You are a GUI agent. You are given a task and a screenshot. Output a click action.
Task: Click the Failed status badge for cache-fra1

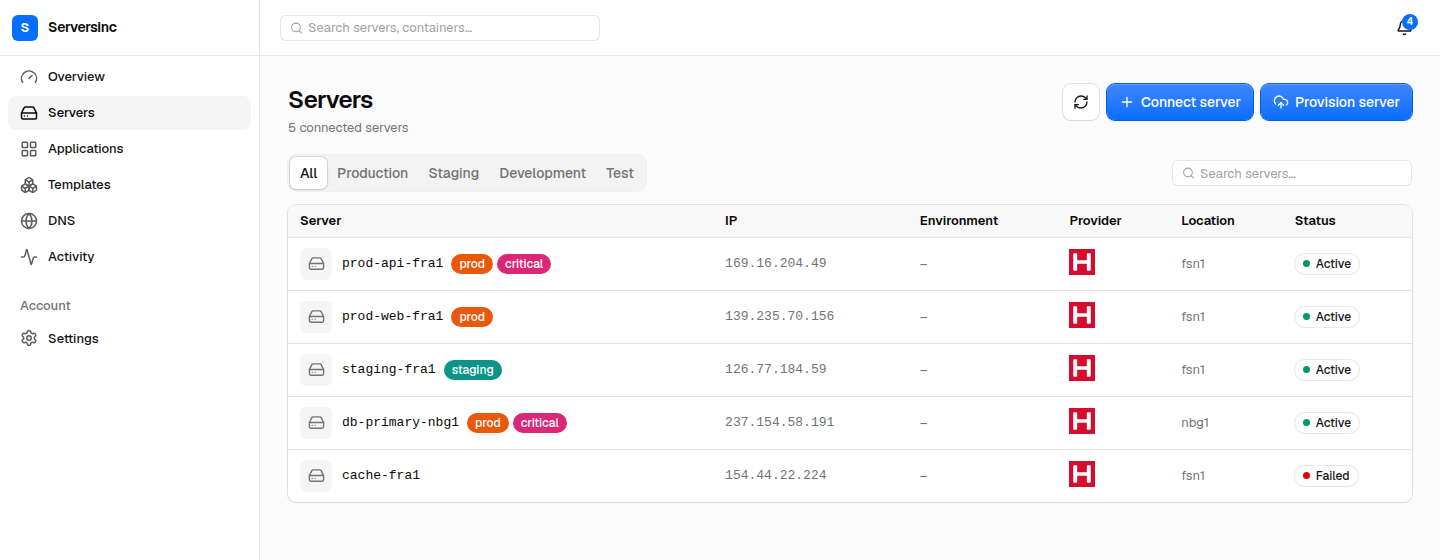1326,476
